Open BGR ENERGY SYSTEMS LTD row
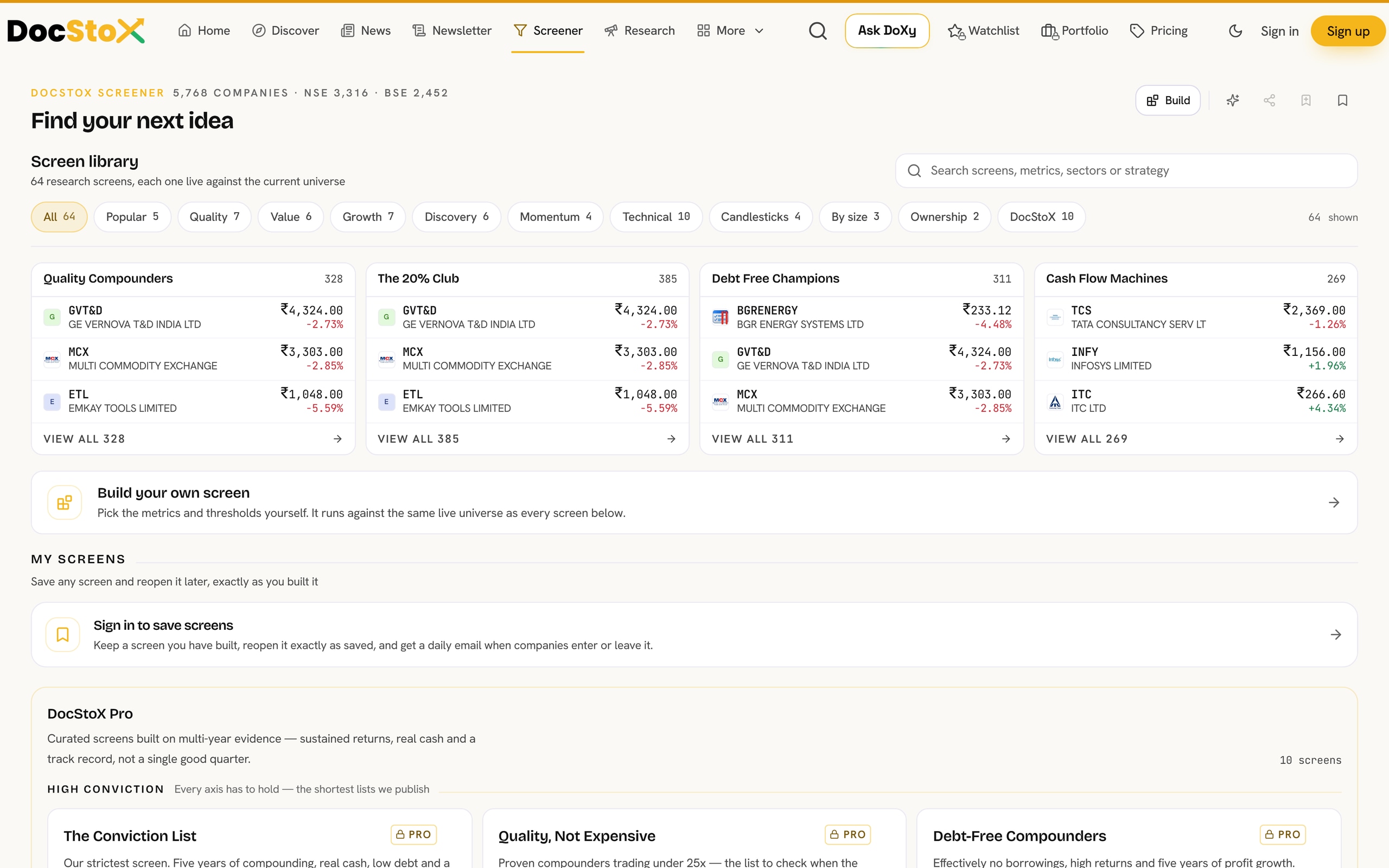Screen dimensions: 1389x868 coord(862,317)
